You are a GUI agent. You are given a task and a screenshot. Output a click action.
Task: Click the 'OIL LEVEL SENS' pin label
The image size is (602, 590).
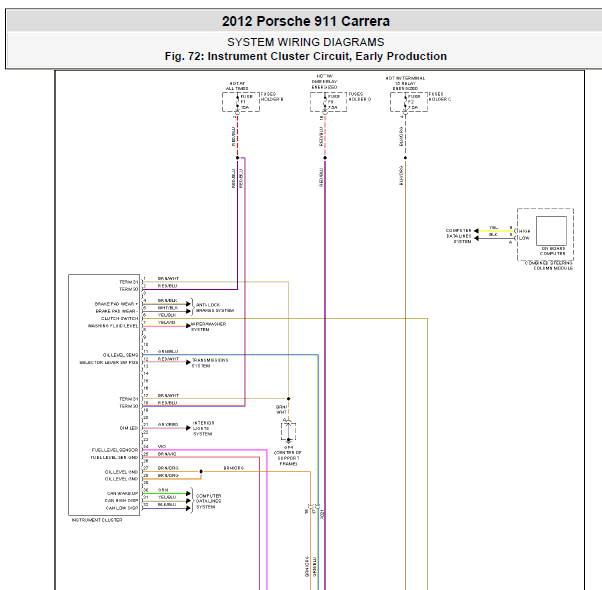click(120, 355)
